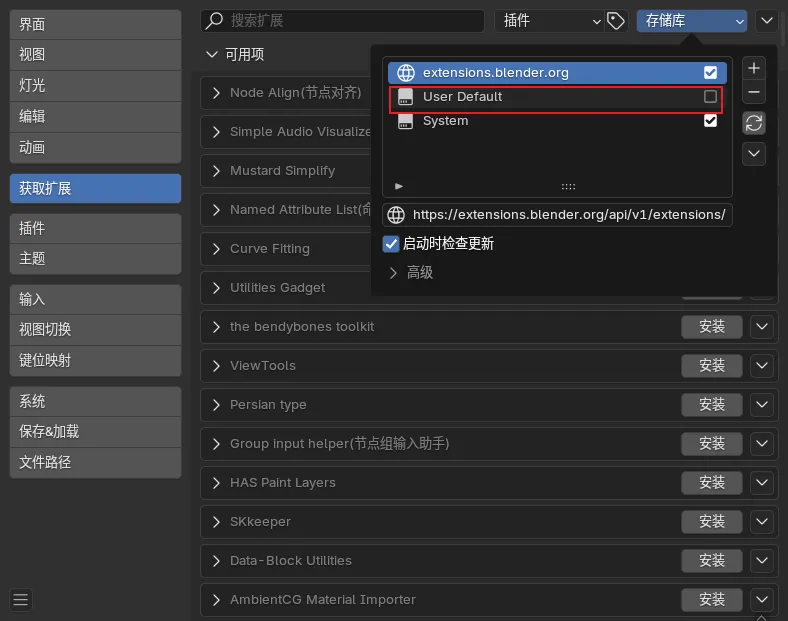Uncheck the extensions.blender.org repository checkbox
This screenshot has height=621, width=788.
click(x=710, y=73)
